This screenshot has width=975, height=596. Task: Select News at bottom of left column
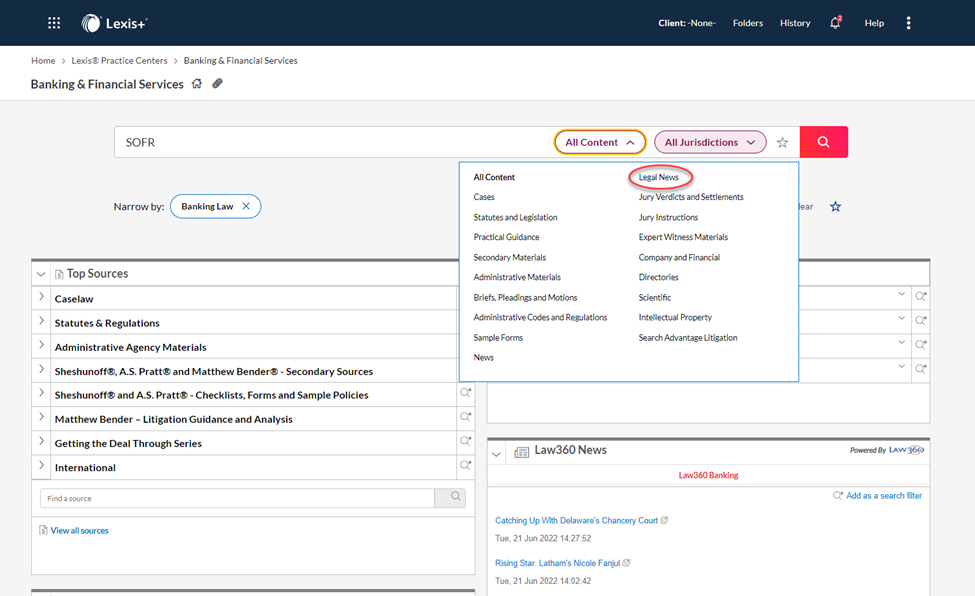click(x=483, y=358)
